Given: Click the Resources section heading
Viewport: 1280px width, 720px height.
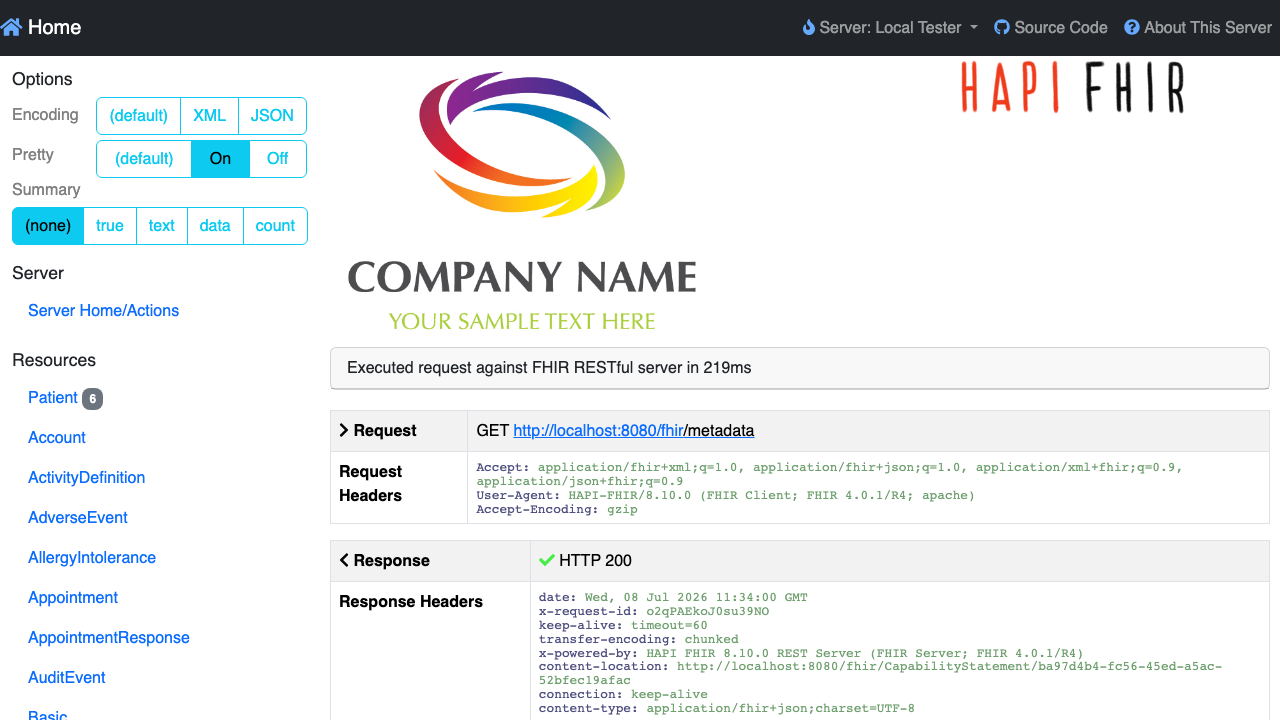Looking at the screenshot, I should pos(54,360).
